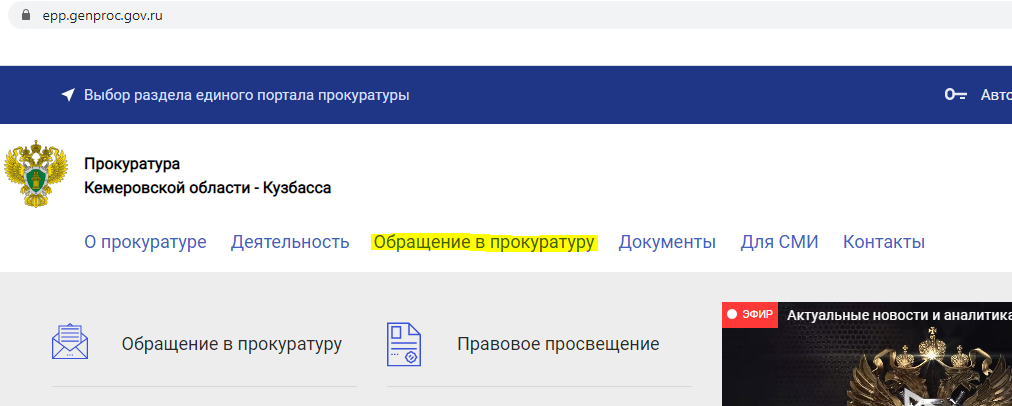Click the envelope icon for appeals

[70, 341]
